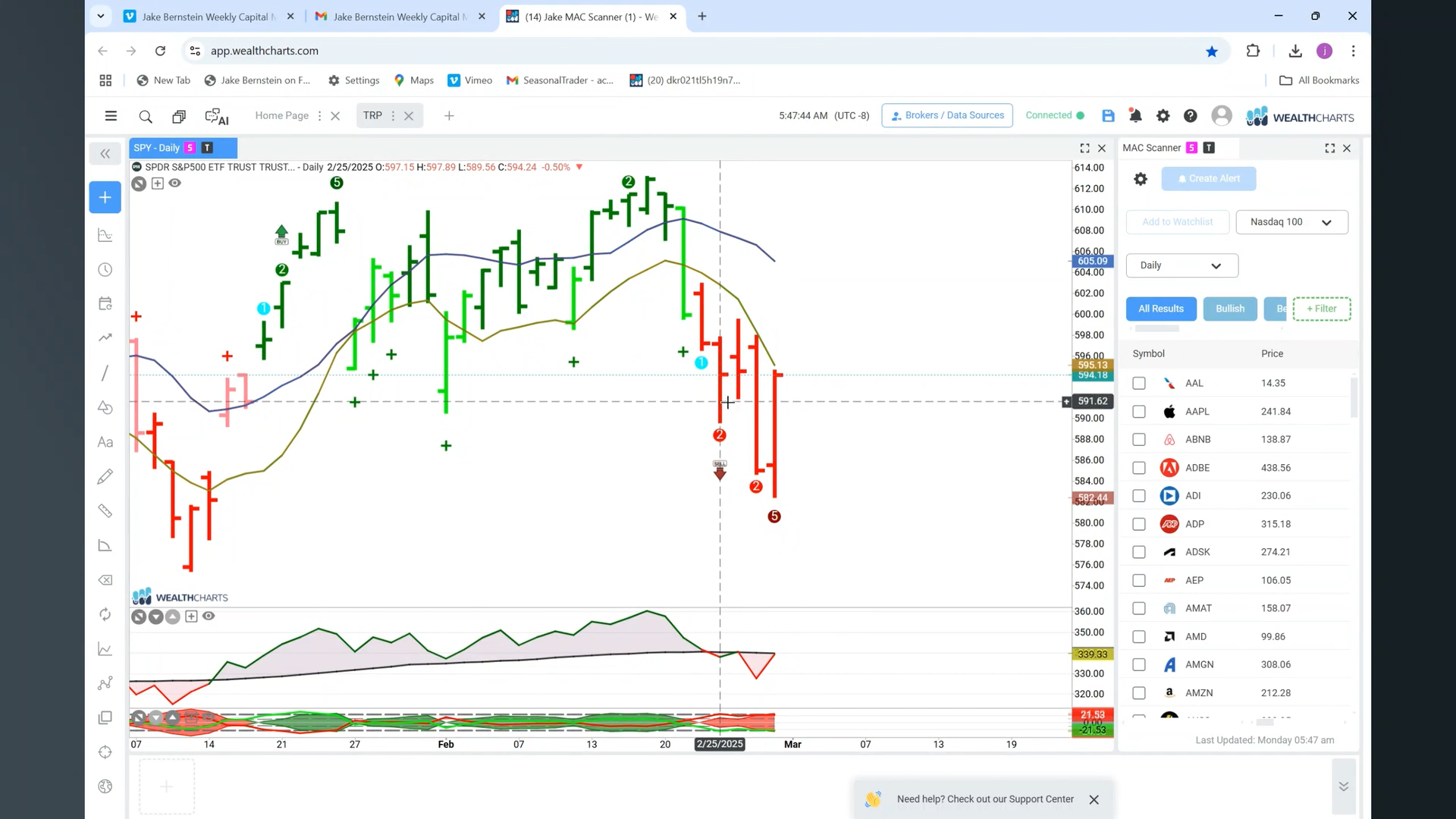Maximize the MAC Scanner panel
Image resolution: width=1456 pixels, height=819 pixels.
(1330, 149)
